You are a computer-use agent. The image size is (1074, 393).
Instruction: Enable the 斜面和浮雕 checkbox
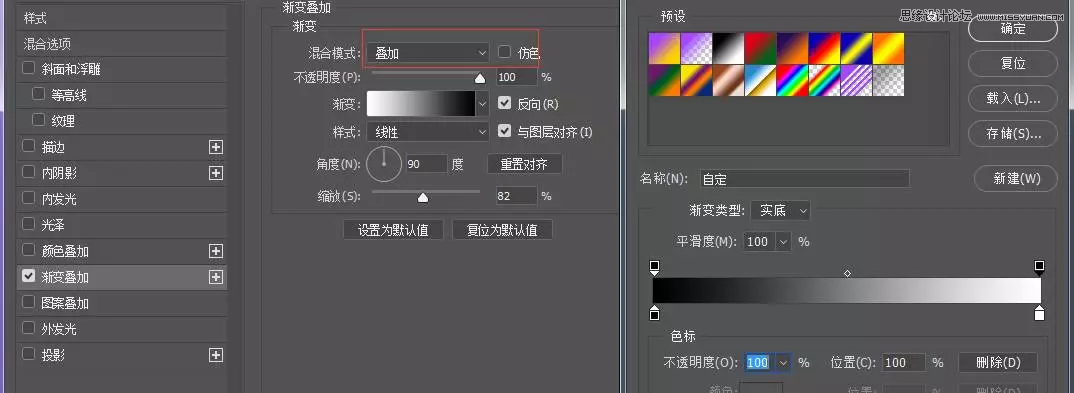[29, 69]
